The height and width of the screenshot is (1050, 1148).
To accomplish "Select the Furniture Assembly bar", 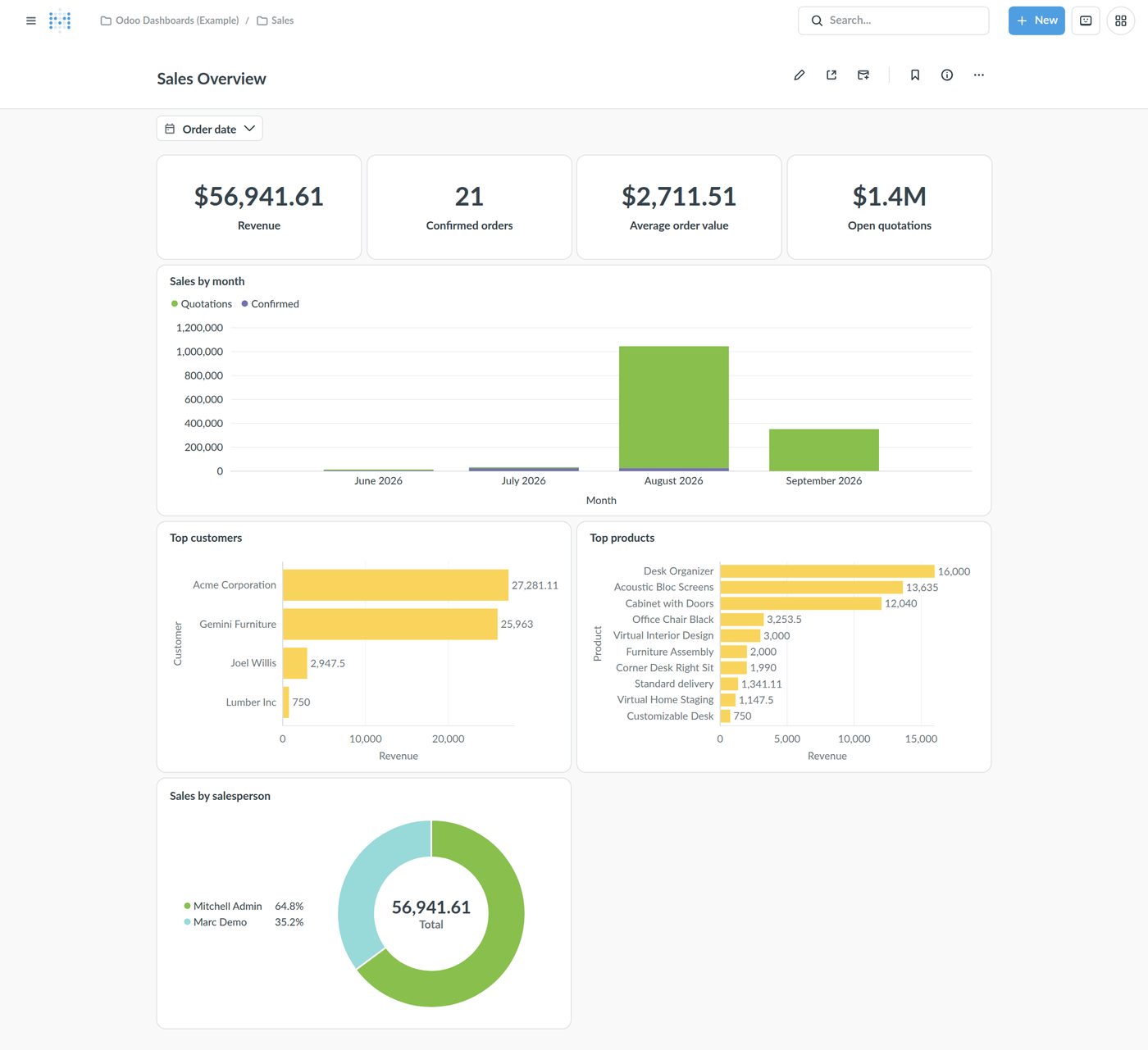I will (734, 652).
